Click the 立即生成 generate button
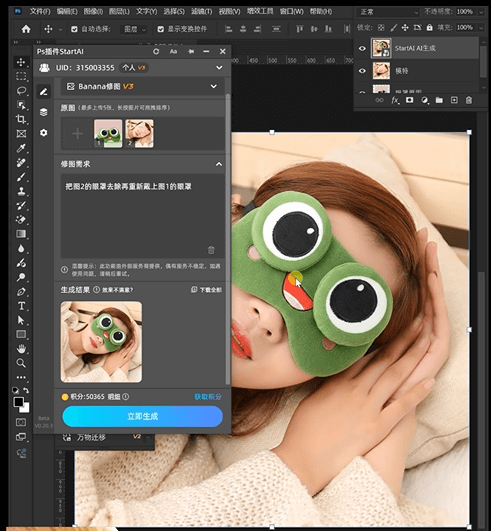 tap(143, 416)
